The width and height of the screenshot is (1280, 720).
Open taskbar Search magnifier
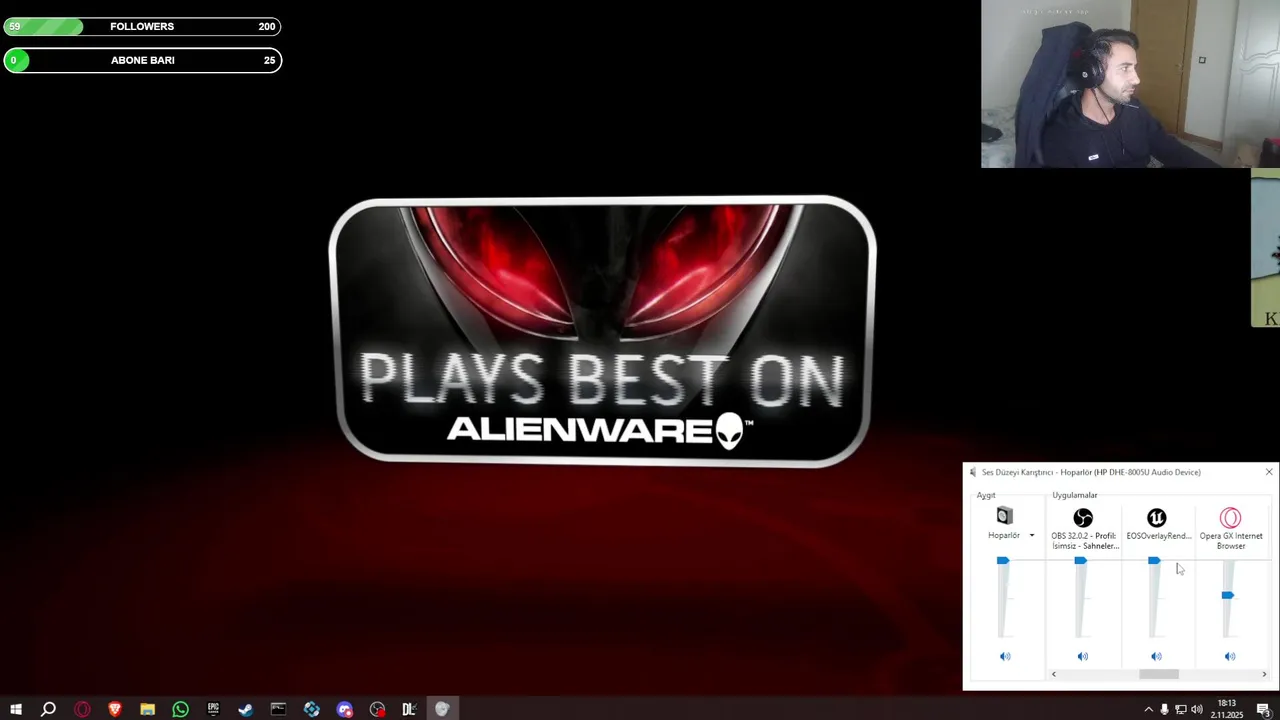click(x=48, y=710)
